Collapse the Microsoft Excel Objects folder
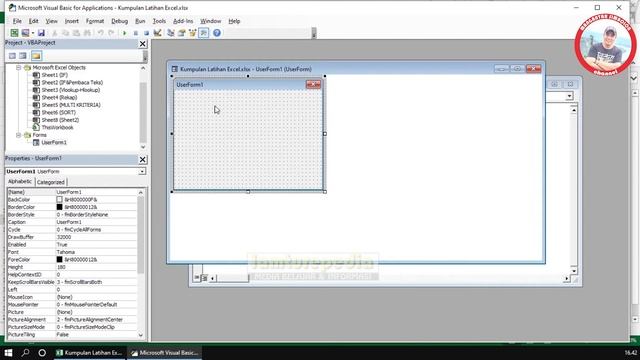Screen dimensions: 640x360 tap(18, 68)
